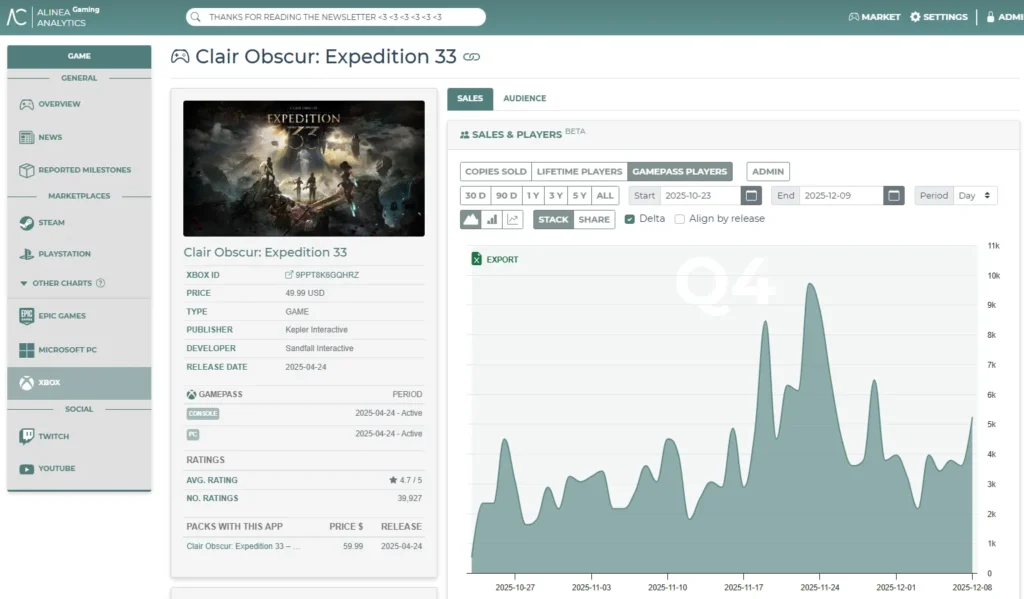1024x599 pixels.
Task: Open Twitch social page in sidebar
Action: point(53,437)
